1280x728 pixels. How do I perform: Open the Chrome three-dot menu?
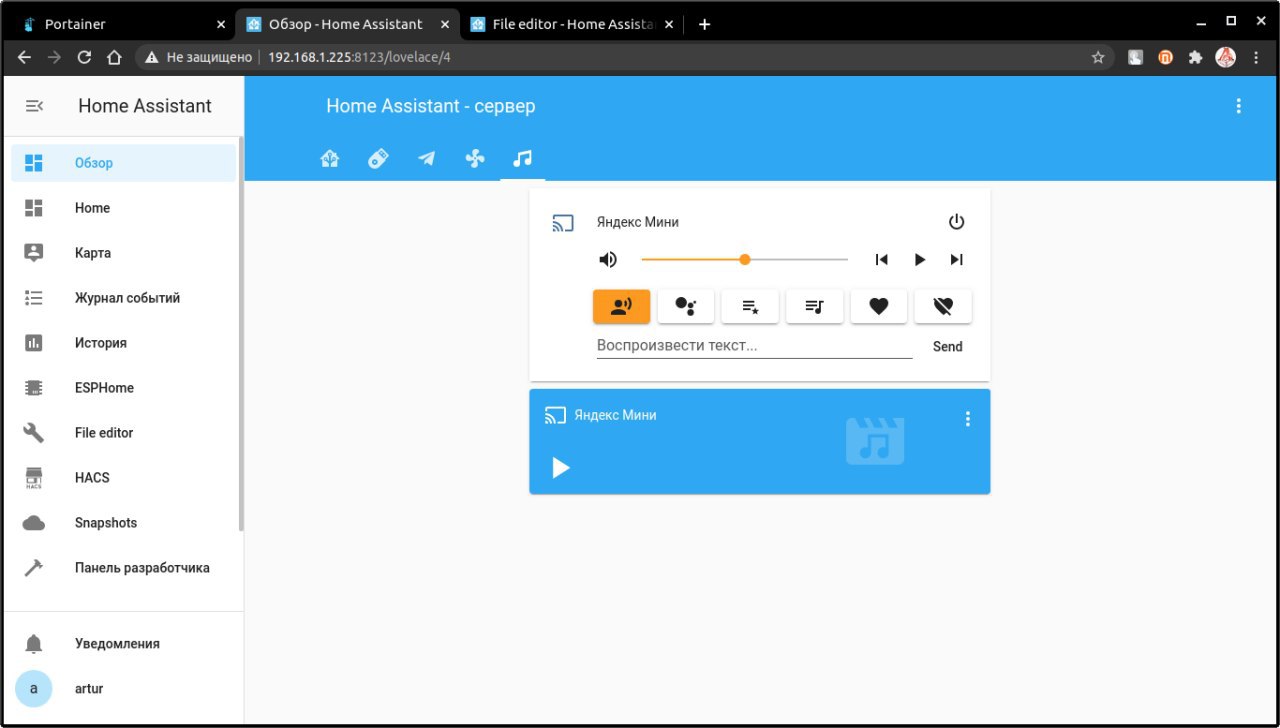pyautogui.click(x=1256, y=57)
